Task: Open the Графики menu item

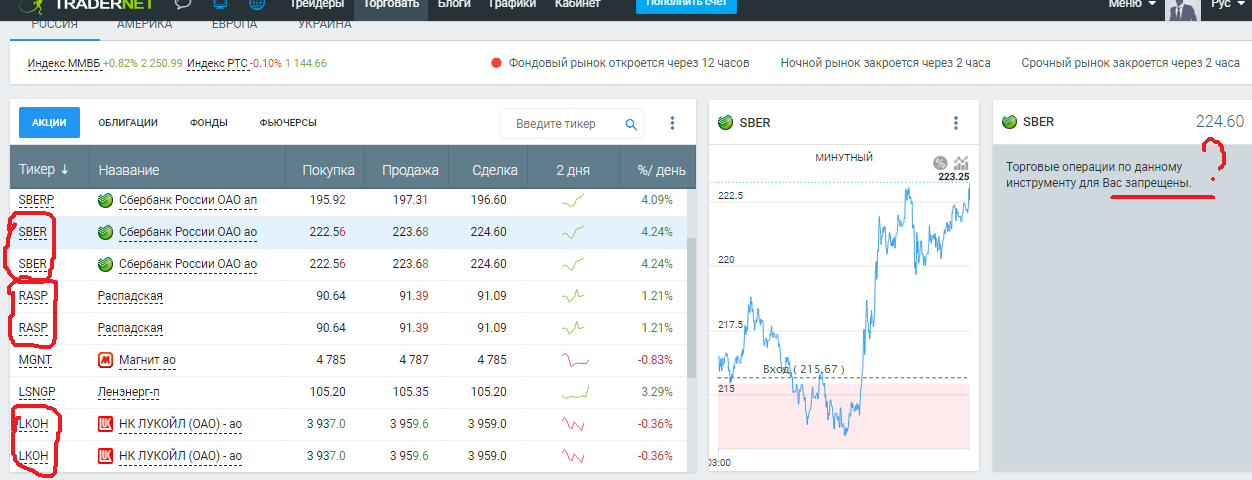Action: point(511,5)
